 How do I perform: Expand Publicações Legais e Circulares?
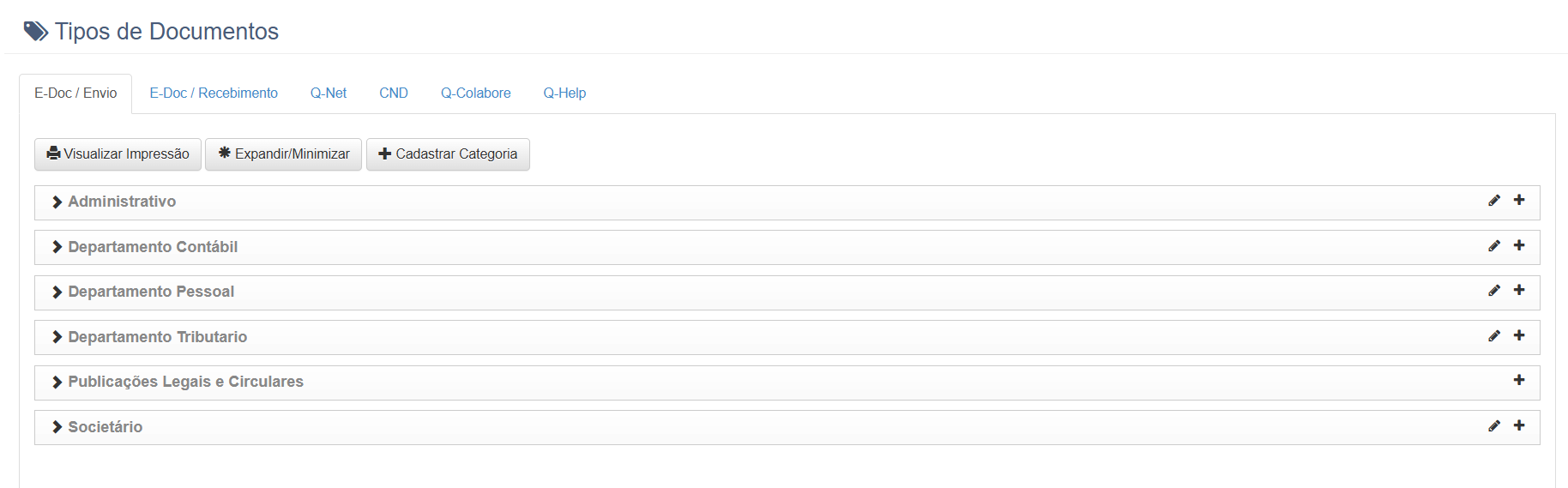(57, 383)
